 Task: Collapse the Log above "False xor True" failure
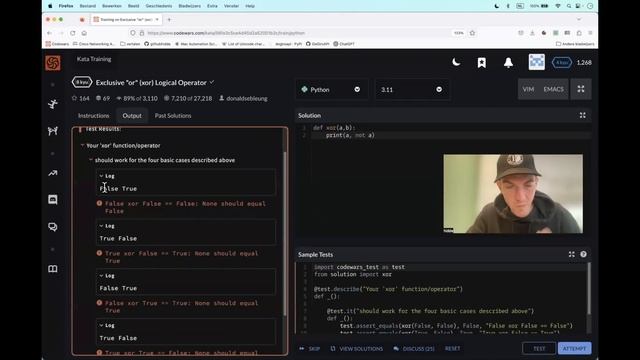click(107, 276)
